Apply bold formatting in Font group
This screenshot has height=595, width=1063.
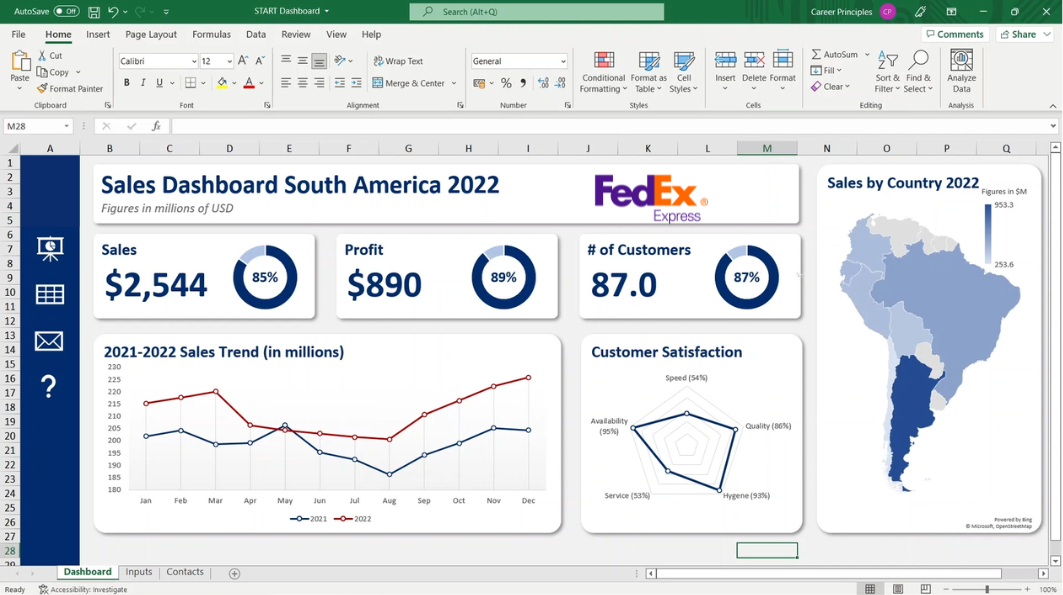pyautogui.click(x=127, y=83)
